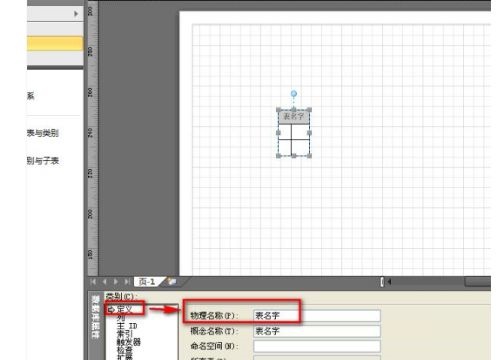Click the 物理名称(P) input field

pos(317,316)
